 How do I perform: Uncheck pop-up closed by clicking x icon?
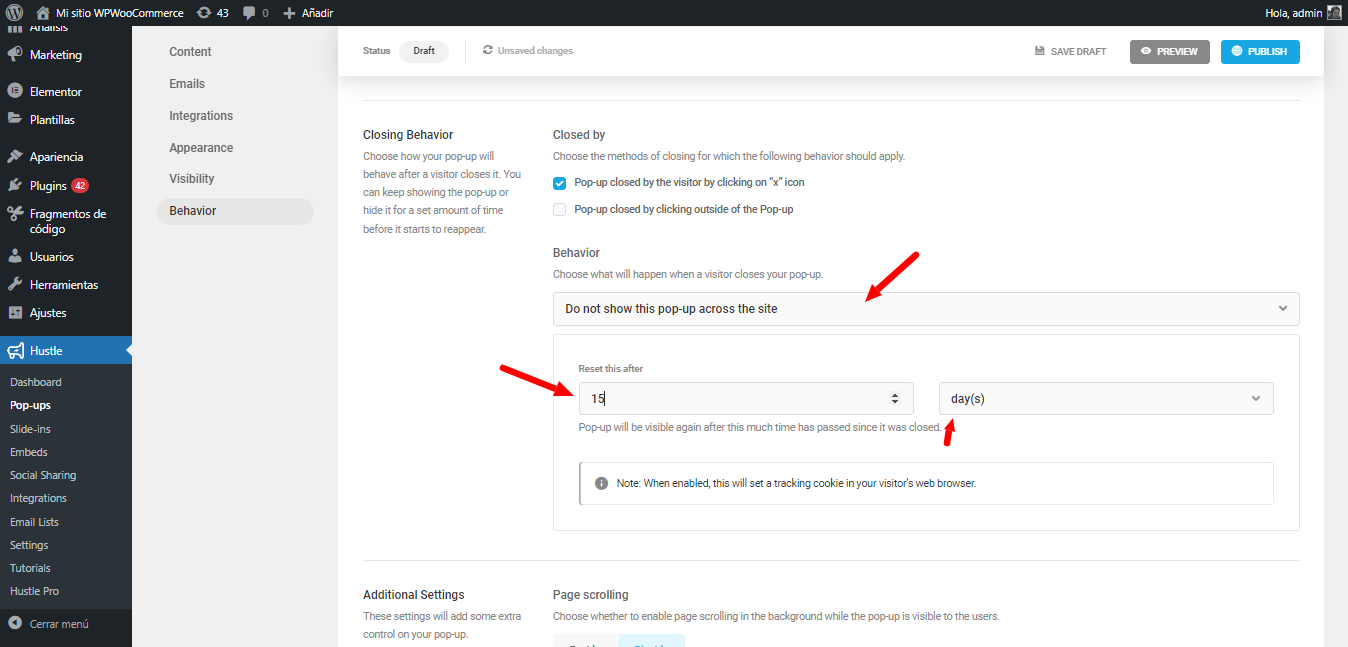(x=560, y=183)
